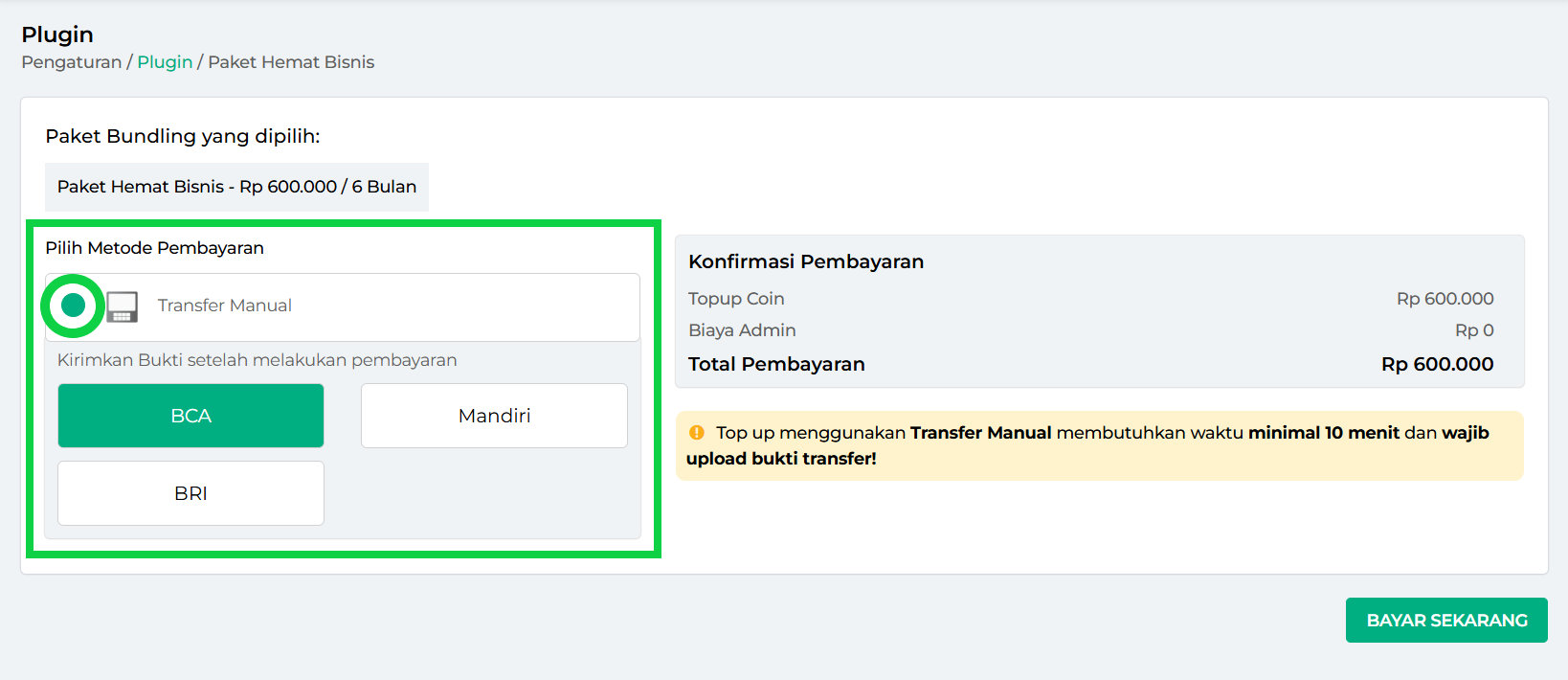Choose BCA as the bank
Image resolution: width=1568 pixels, height=680 pixels.
click(x=190, y=416)
